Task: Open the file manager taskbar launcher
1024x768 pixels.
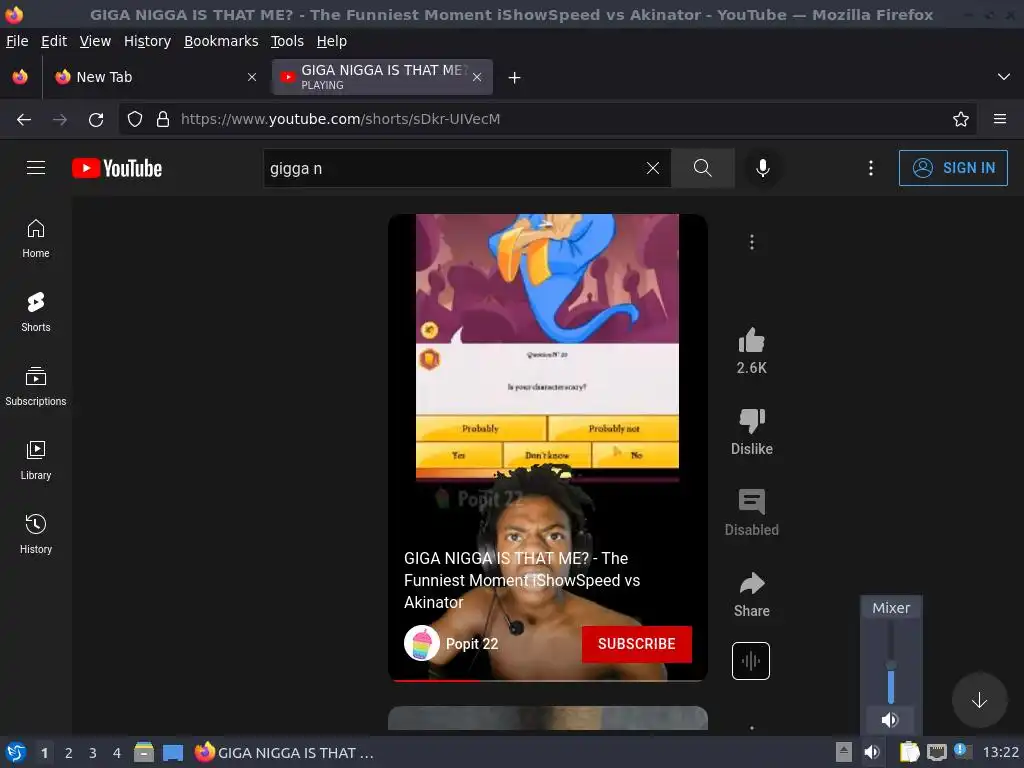Action: coord(144,752)
